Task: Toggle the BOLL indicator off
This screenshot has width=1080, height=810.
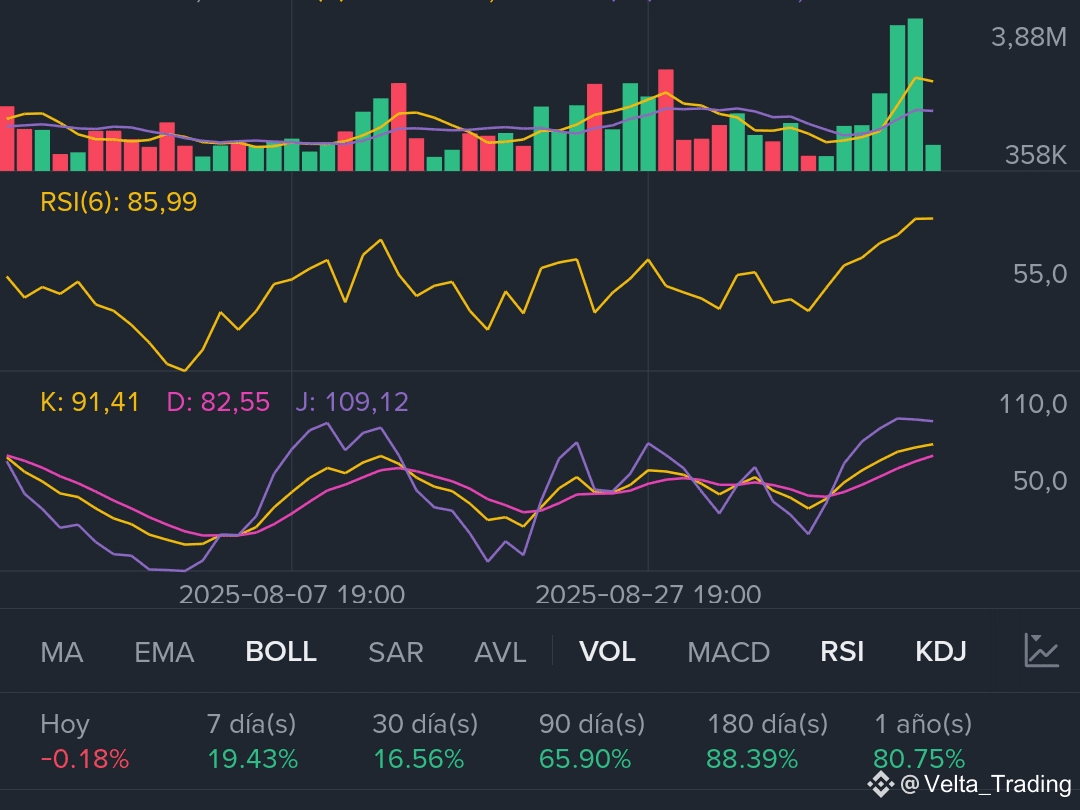Action: tap(281, 652)
